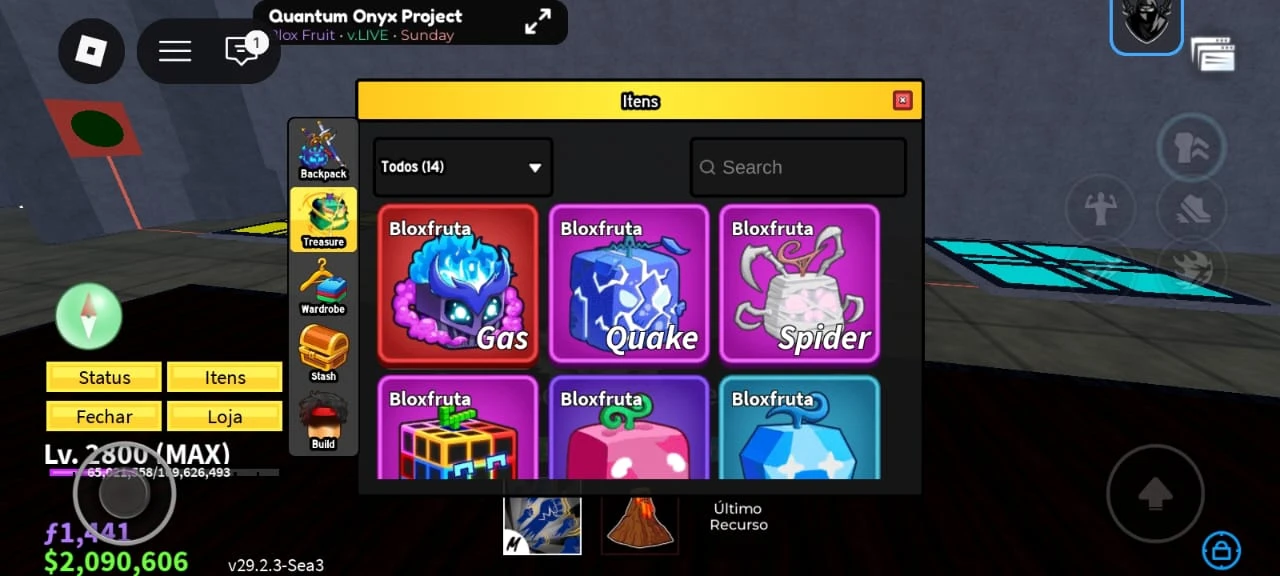Open the Wardrobe hanger icon
This screenshot has height=576, width=1280.
coord(323,287)
